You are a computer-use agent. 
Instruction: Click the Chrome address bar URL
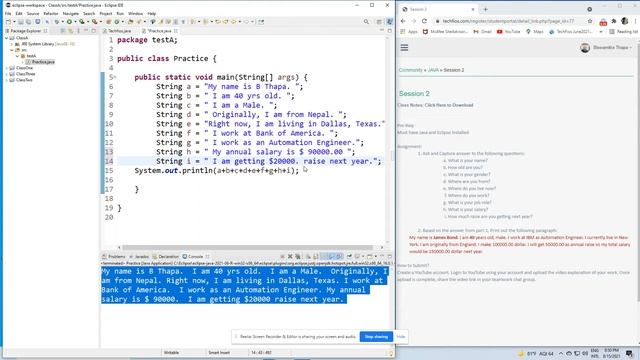pyautogui.click(x=508, y=21)
